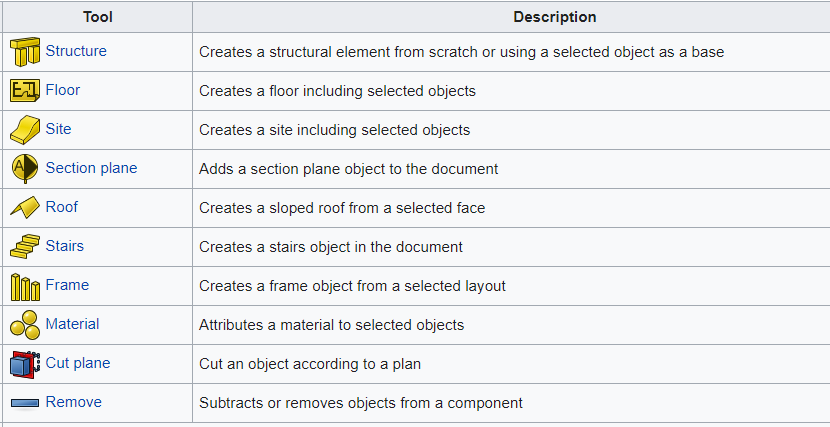Open the Section plane link
Image resolution: width=830 pixels, height=427 pixels.
(x=91, y=168)
